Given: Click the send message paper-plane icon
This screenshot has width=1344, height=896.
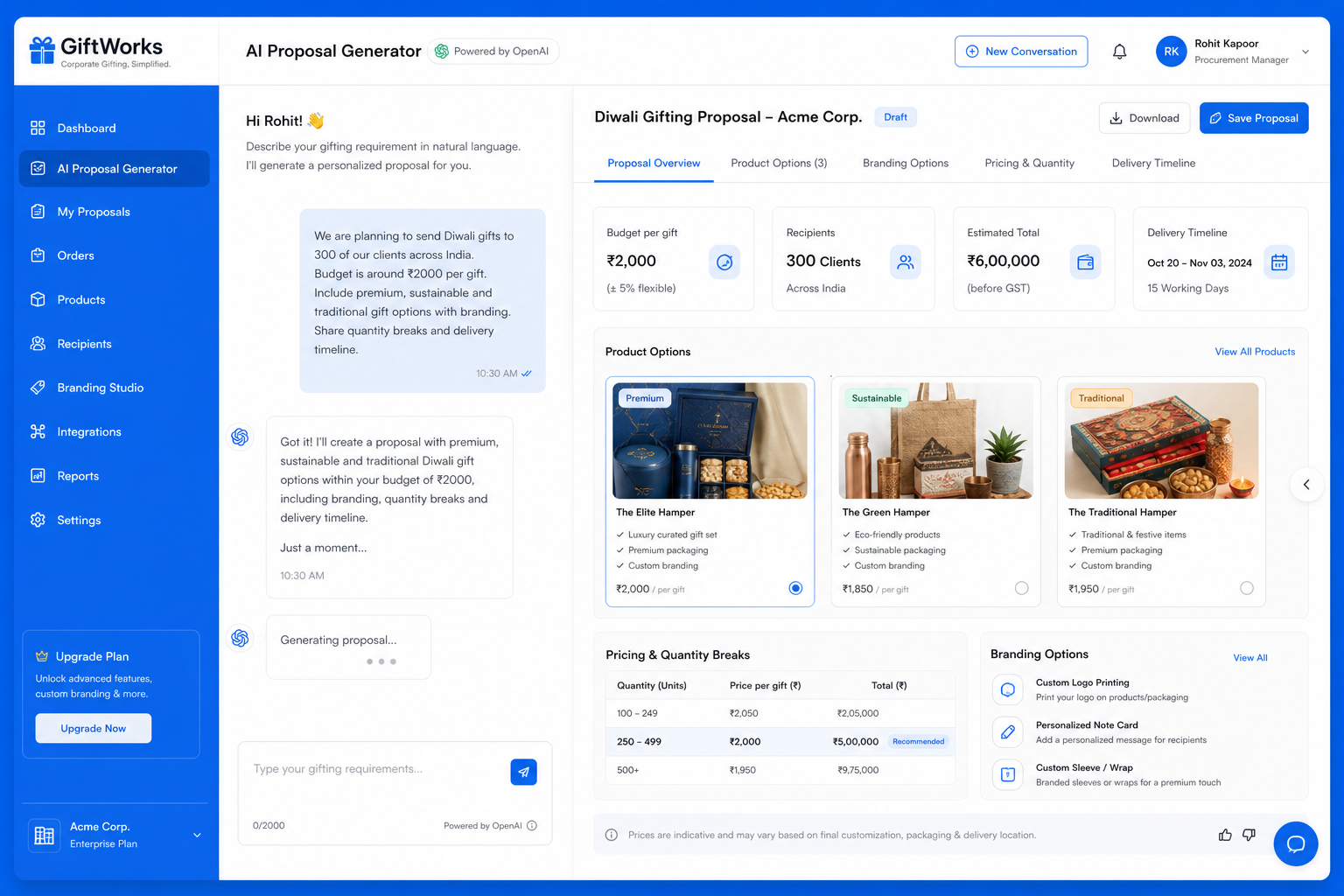Looking at the screenshot, I should 523,772.
